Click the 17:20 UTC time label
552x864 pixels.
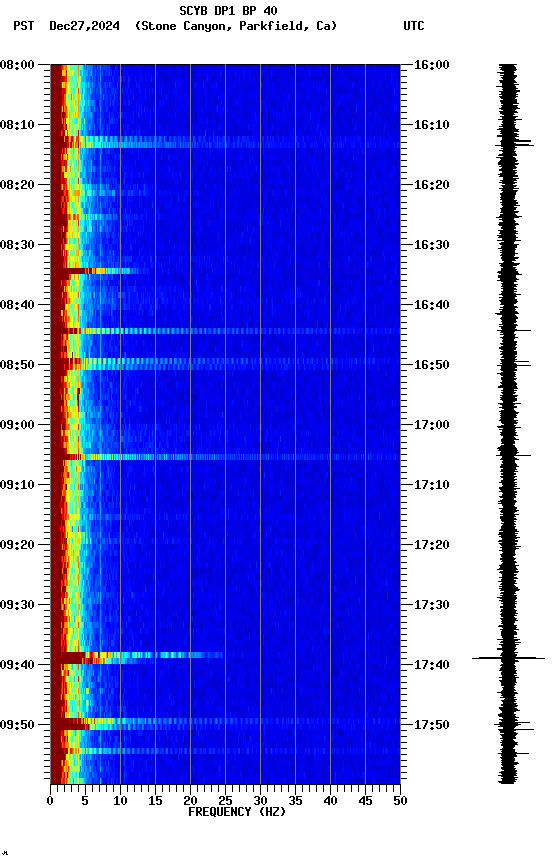[x=432, y=545]
